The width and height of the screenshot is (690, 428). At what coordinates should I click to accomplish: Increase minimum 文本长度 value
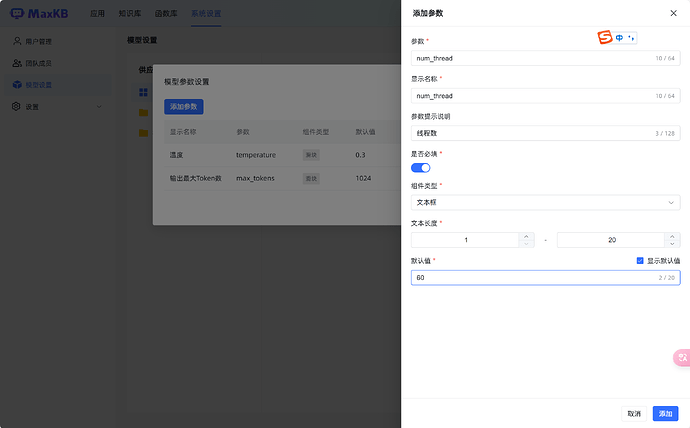(526, 236)
